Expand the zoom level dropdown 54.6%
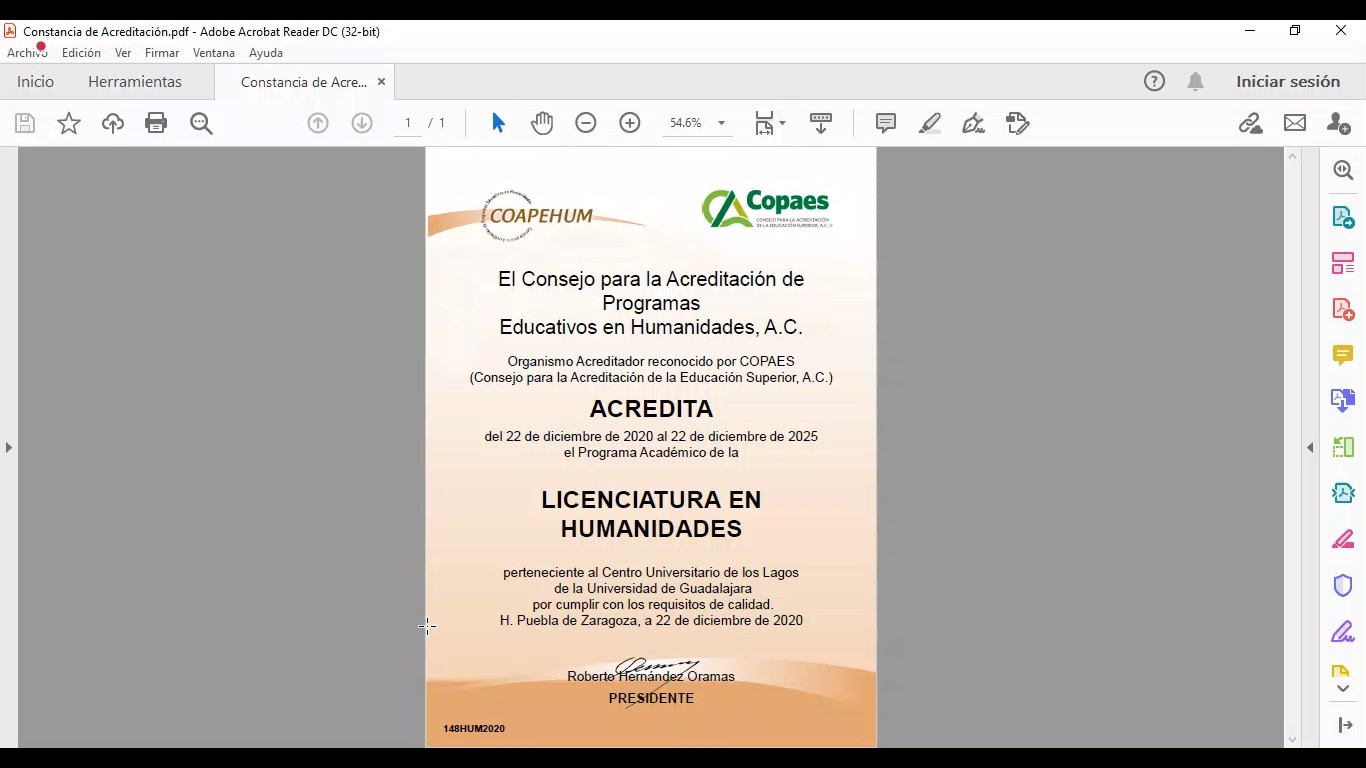 point(721,123)
